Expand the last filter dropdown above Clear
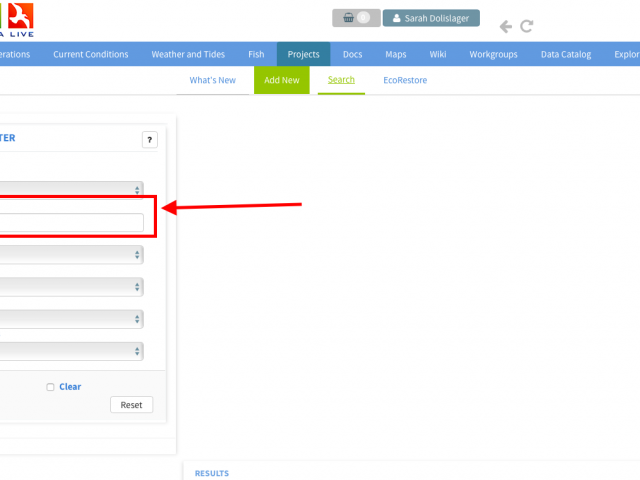 pos(70,351)
